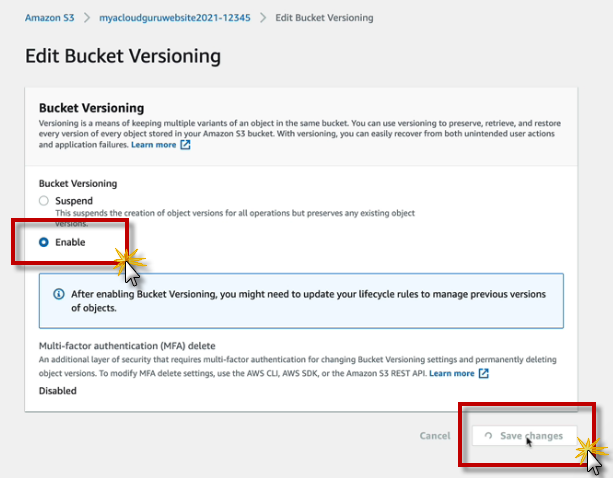Click the Edit Bucket Versioning page heading
The image size is (613, 478).
123,56
